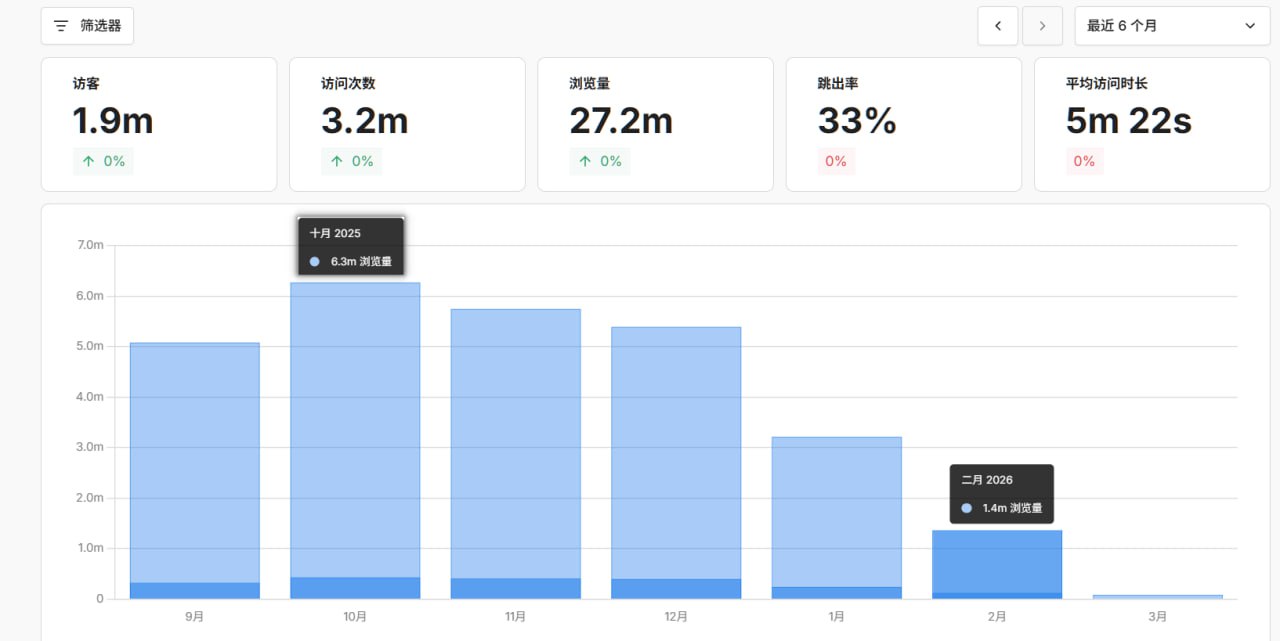Select the 平均访问时长 metric card
Image resolution: width=1280 pixels, height=641 pixels.
tap(1151, 124)
